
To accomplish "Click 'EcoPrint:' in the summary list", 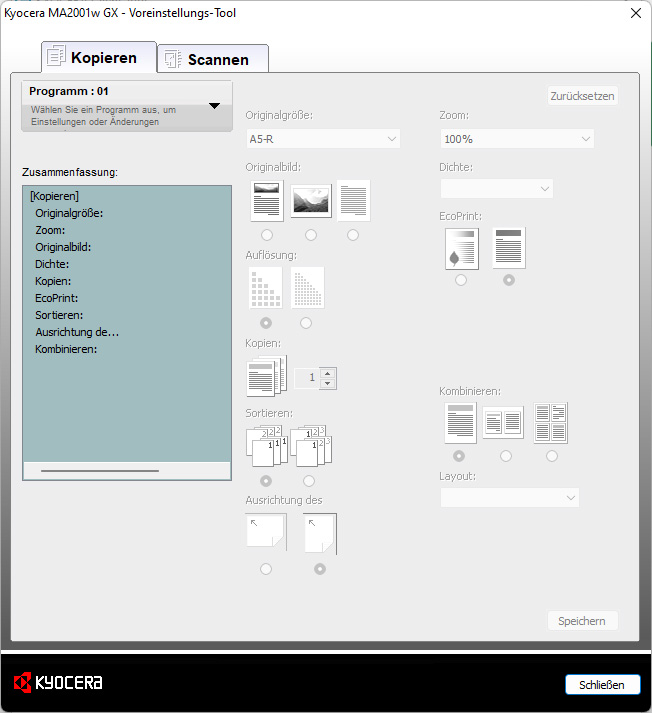I will pos(56,298).
